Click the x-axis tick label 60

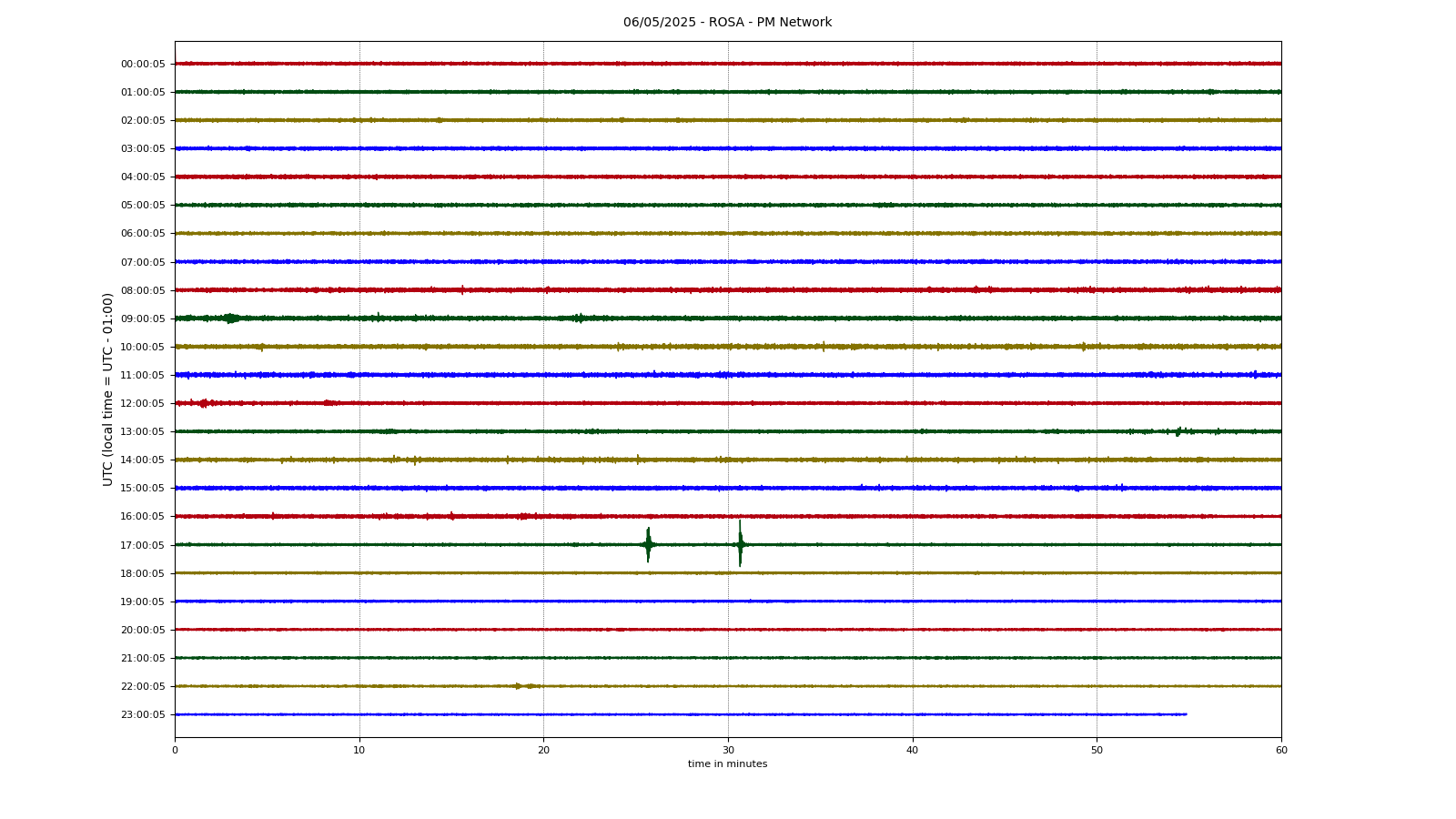(1281, 750)
